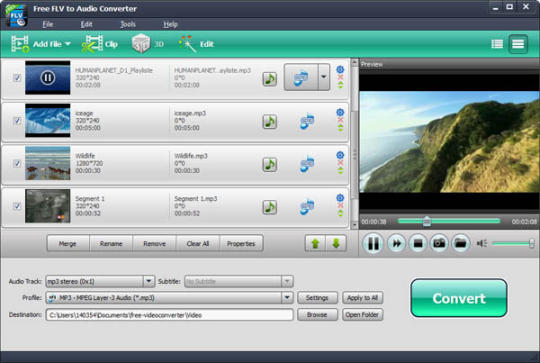Uncheck the HUMANPLANET_D1_Playlist file checkbox

click(x=17, y=78)
